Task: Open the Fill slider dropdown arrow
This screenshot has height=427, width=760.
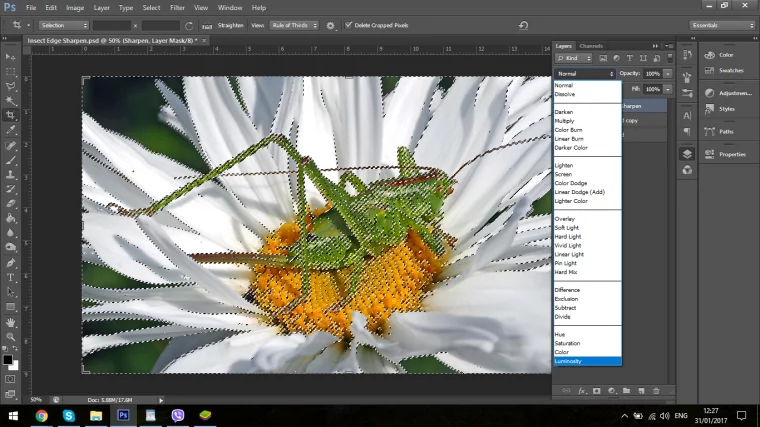Action: coord(668,89)
